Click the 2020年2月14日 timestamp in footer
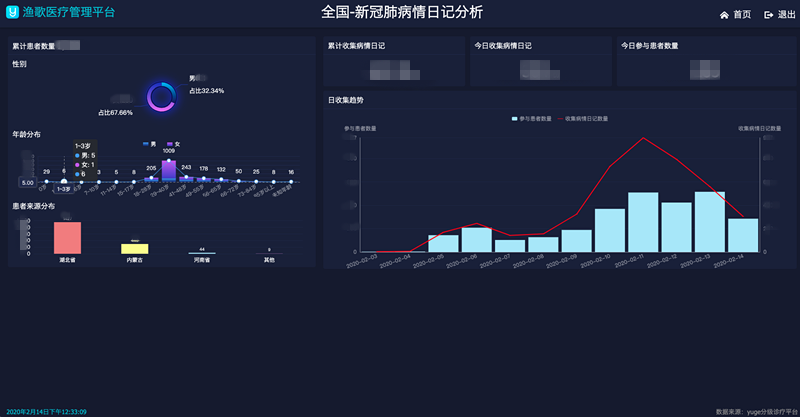Viewport: 800px width, 417px height. coord(46,412)
